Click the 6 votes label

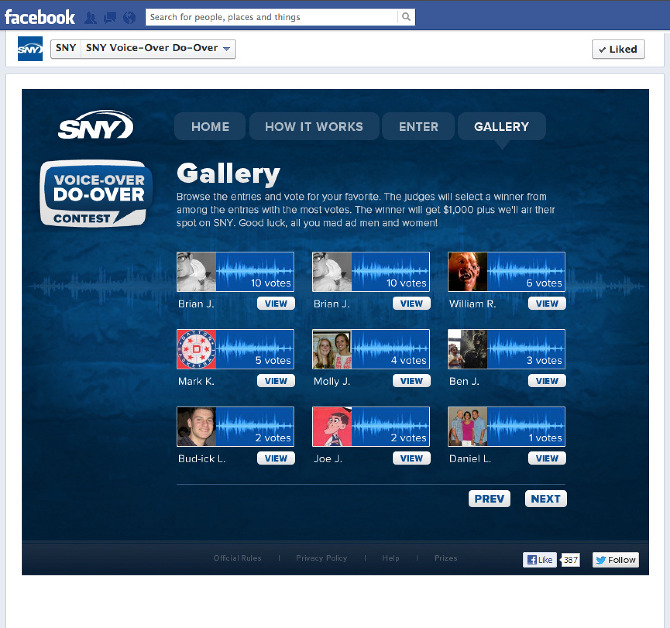point(544,283)
